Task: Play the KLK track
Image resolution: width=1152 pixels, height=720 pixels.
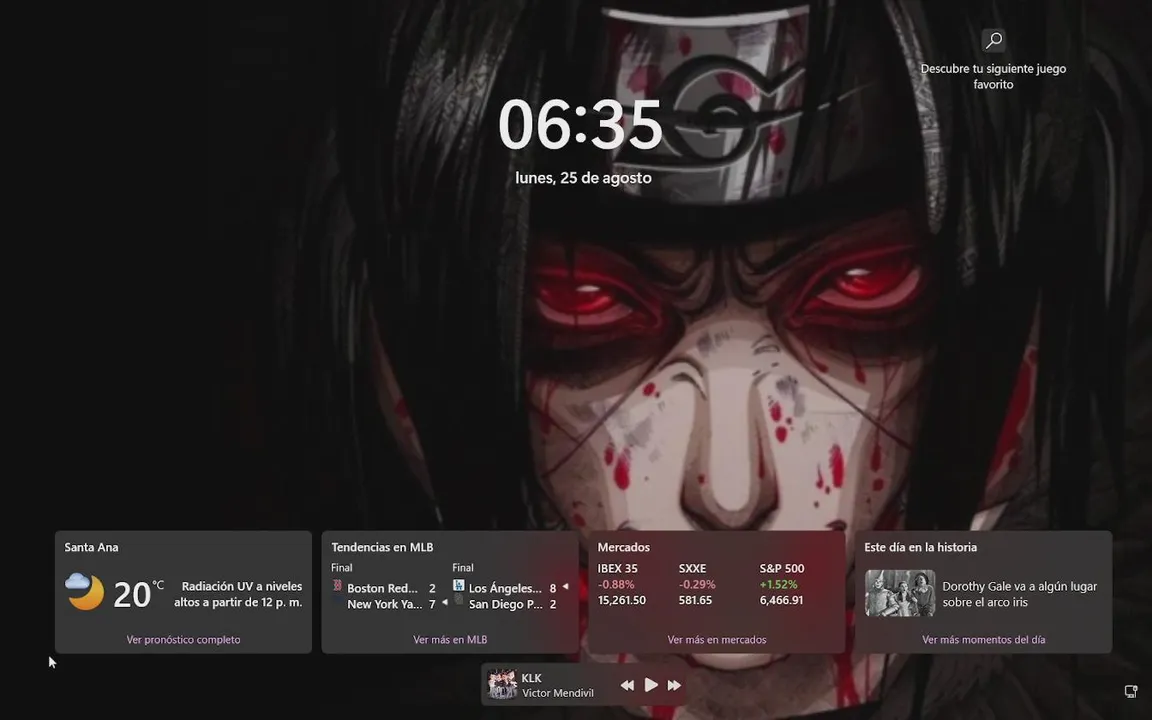Action: pyautogui.click(x=651, y=685)
